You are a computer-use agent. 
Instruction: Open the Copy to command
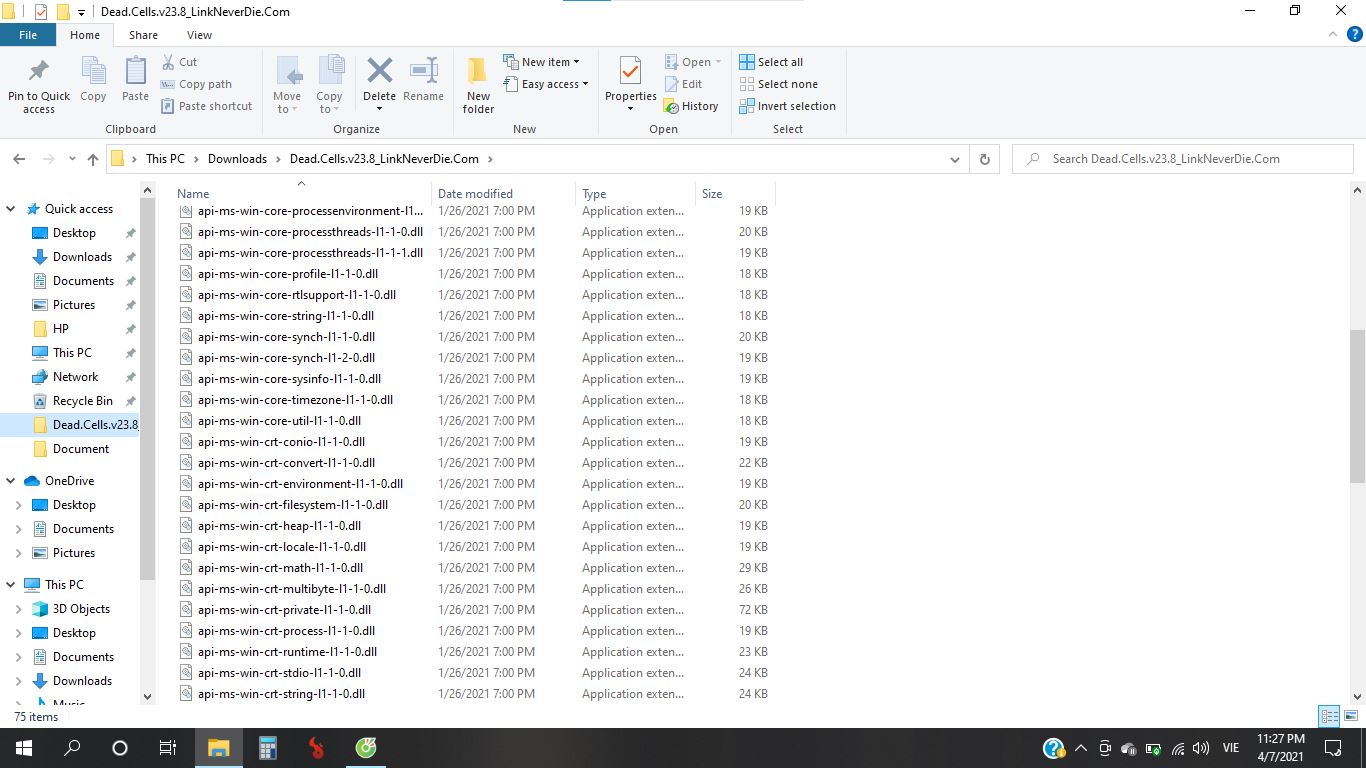[330, 85]
